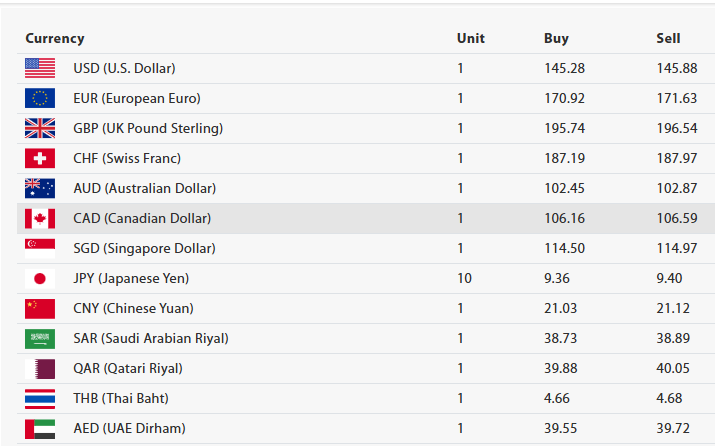The image size is (715, 446).
Task: Click the Chinese flag icon
Action: 40,308
